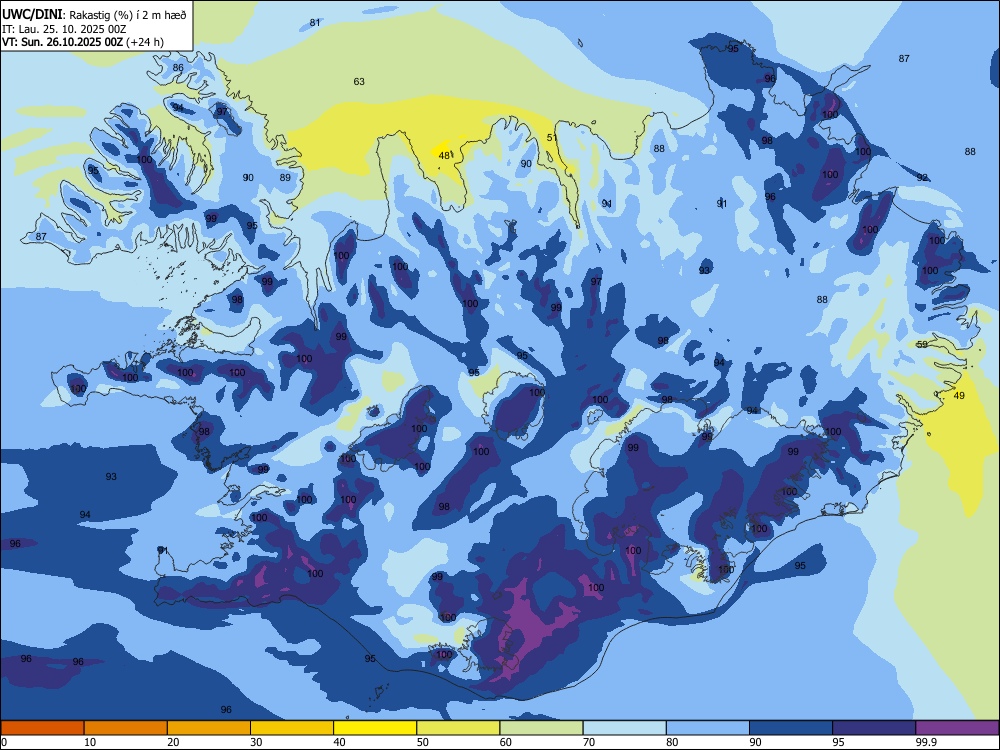Image resolution: width=1000 pixels, height=750 pixels.
Task: Click the legend tick label '40'
Action: point(340,742)
